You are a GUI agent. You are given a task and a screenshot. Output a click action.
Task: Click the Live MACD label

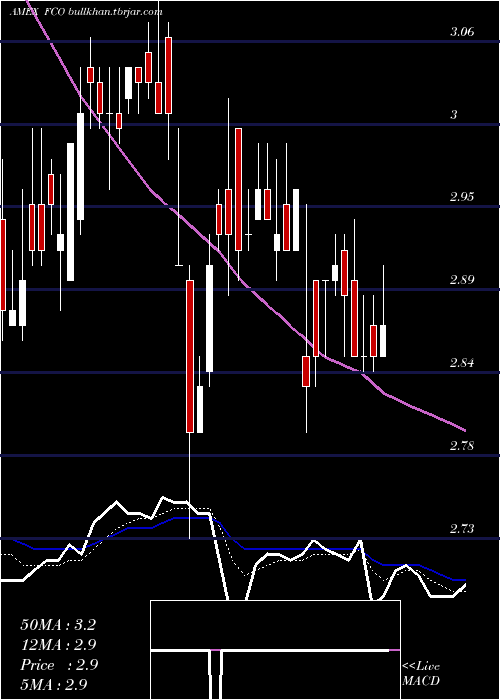(421, 674)
